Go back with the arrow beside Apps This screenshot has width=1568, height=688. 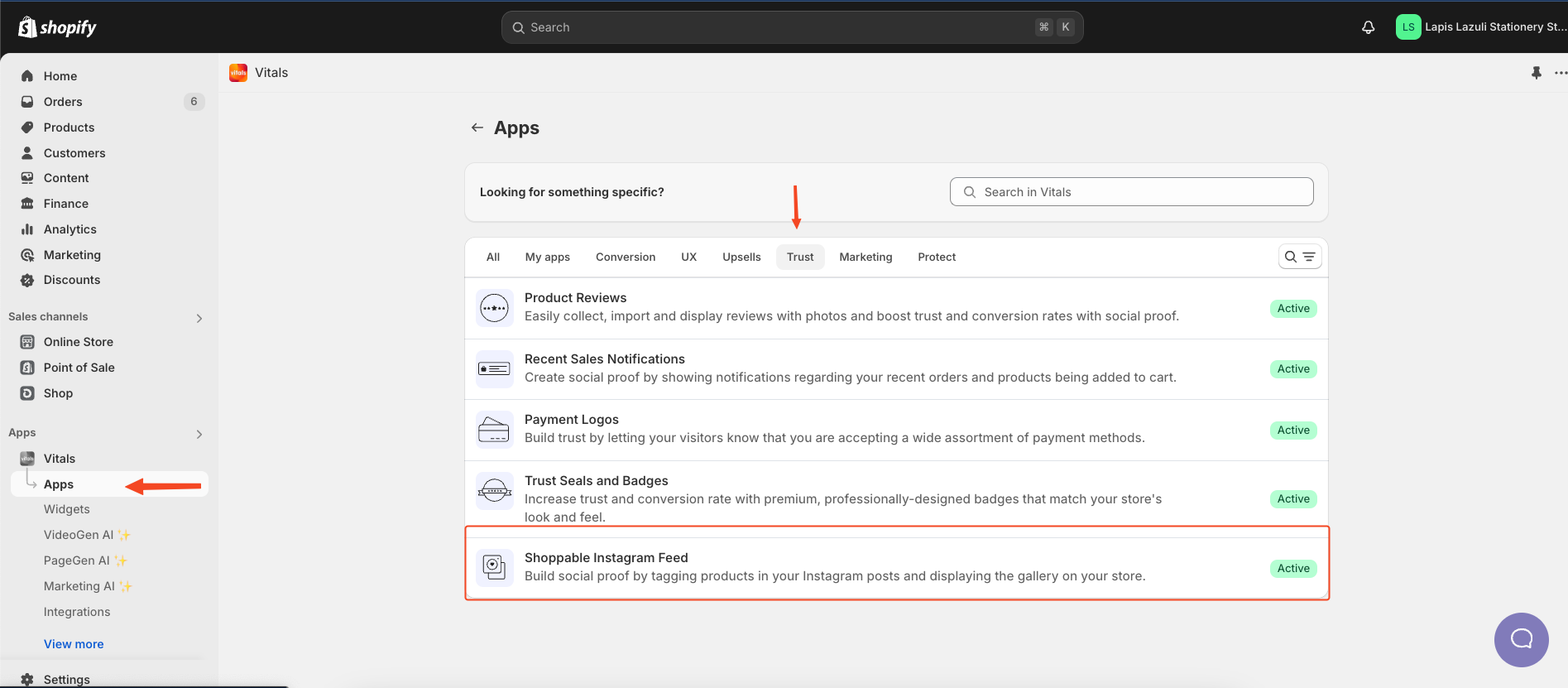tap(477, 127)
